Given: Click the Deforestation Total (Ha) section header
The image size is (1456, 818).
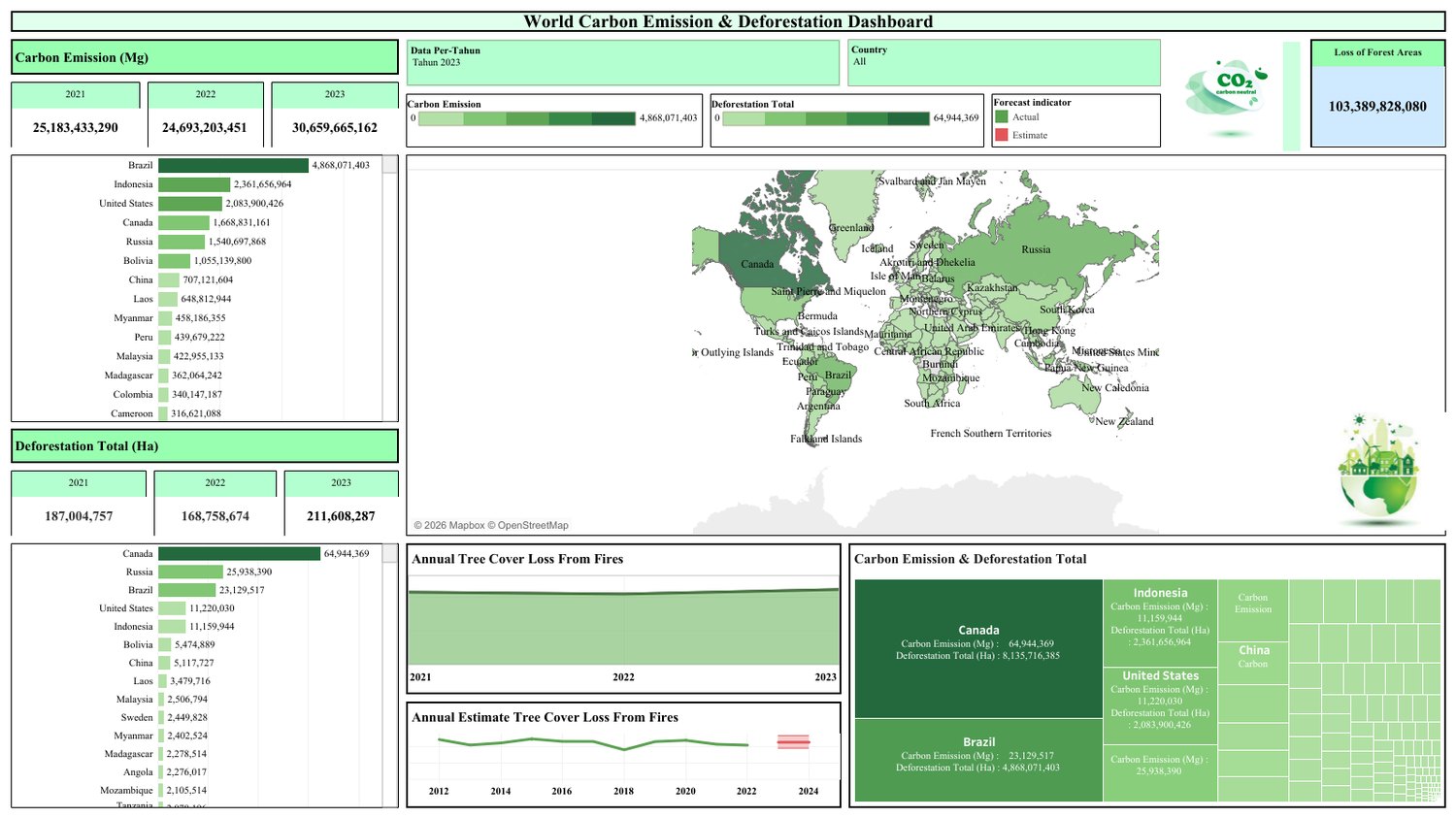Looking at the screenshot, I should pyautogui.click(x=205, y=446).
